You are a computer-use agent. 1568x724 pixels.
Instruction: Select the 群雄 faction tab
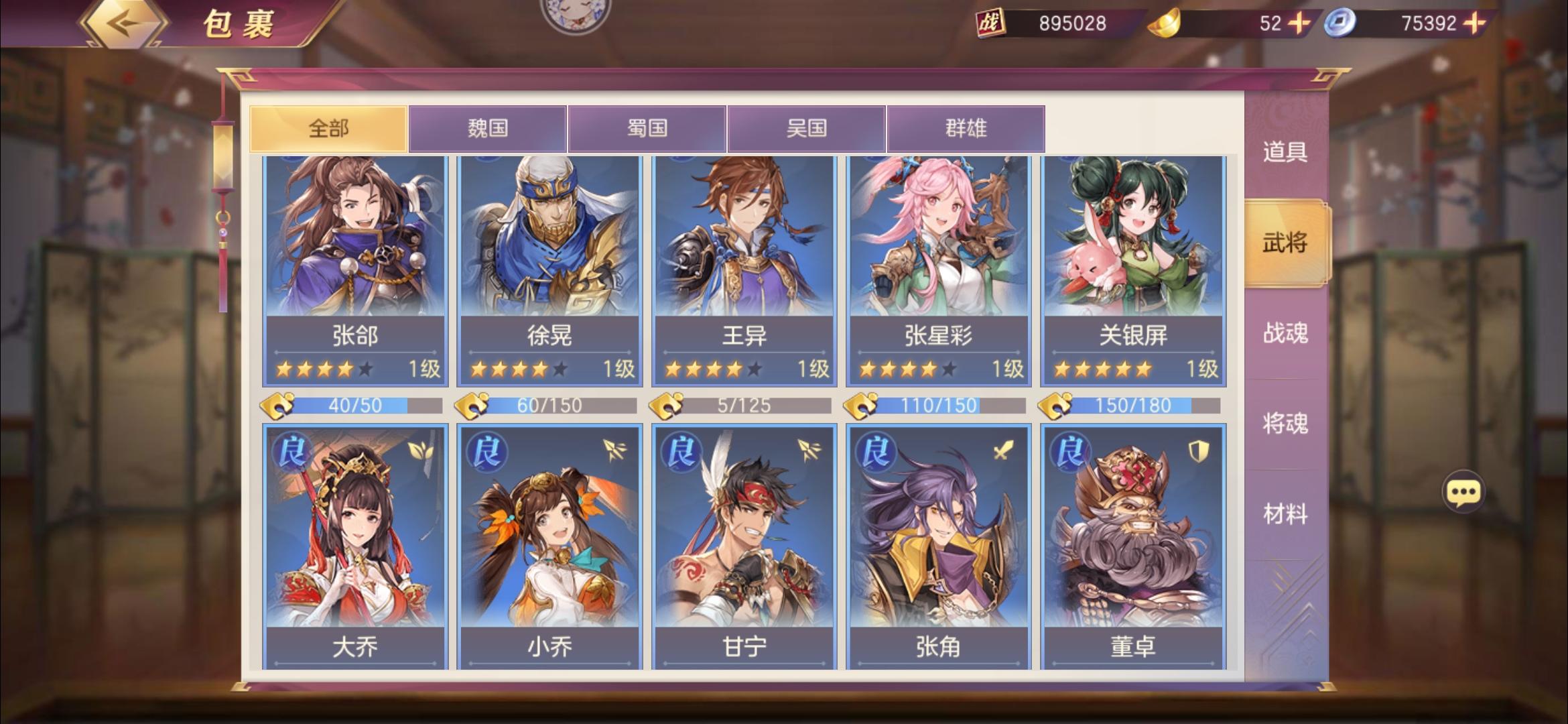[x=966, y=129]
